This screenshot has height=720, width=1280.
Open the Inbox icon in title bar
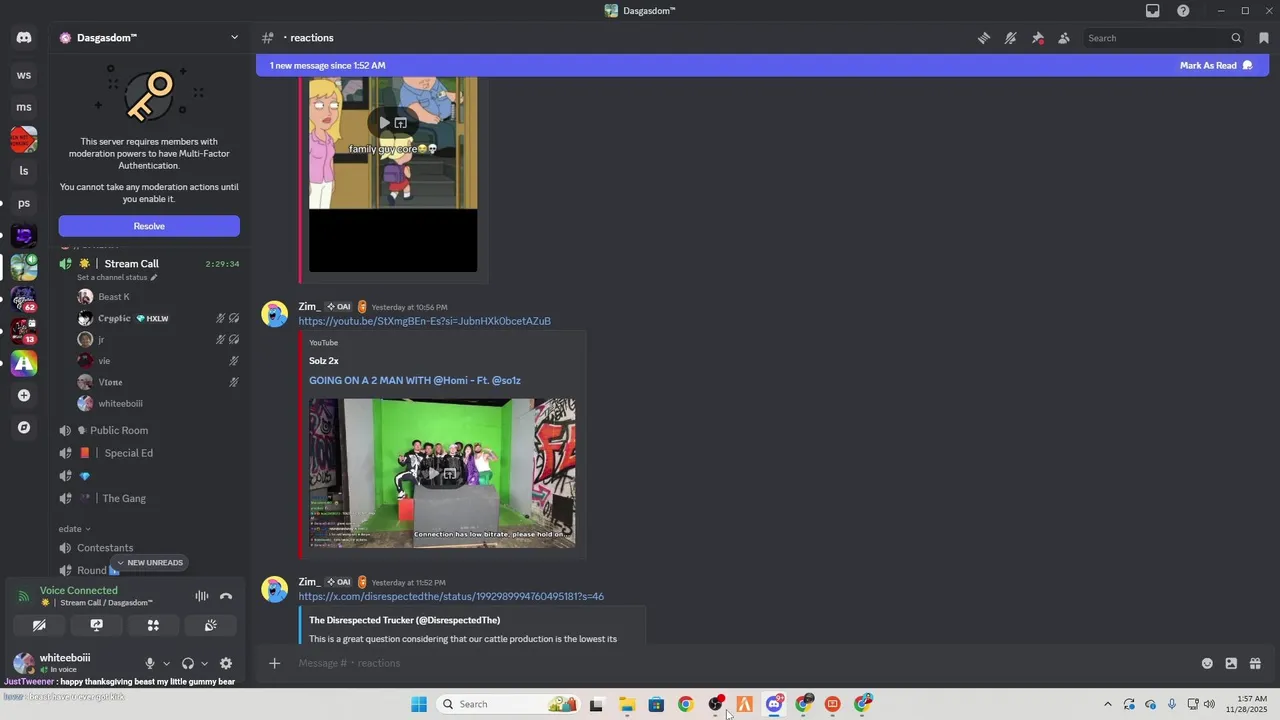click(1153, 11)
